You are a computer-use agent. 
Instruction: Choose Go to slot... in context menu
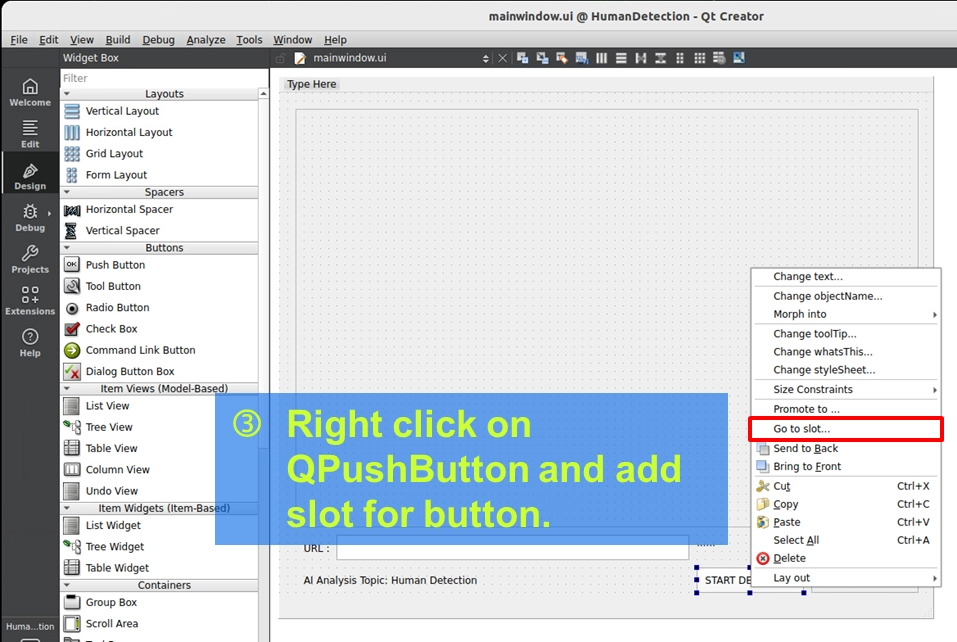click(846, 429)
